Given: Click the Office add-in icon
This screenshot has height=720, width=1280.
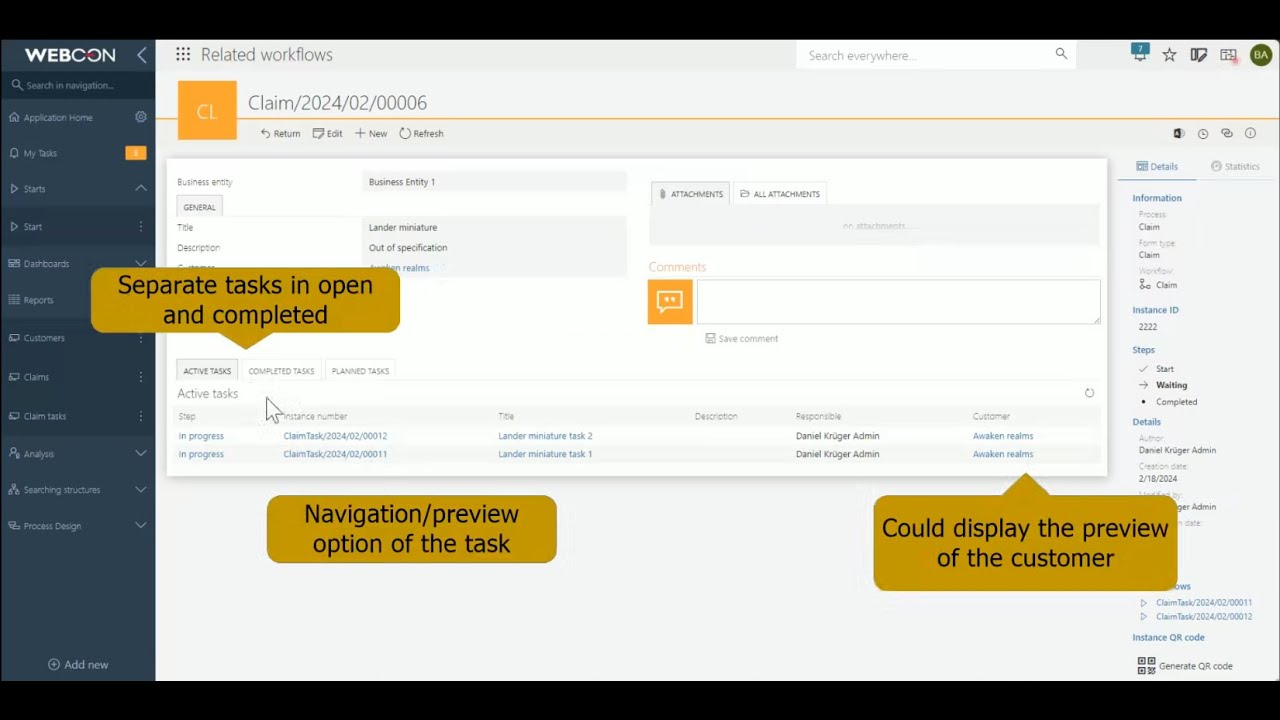Looking at the screenshot, I should pyautogui.click(x=1179, y=133).
